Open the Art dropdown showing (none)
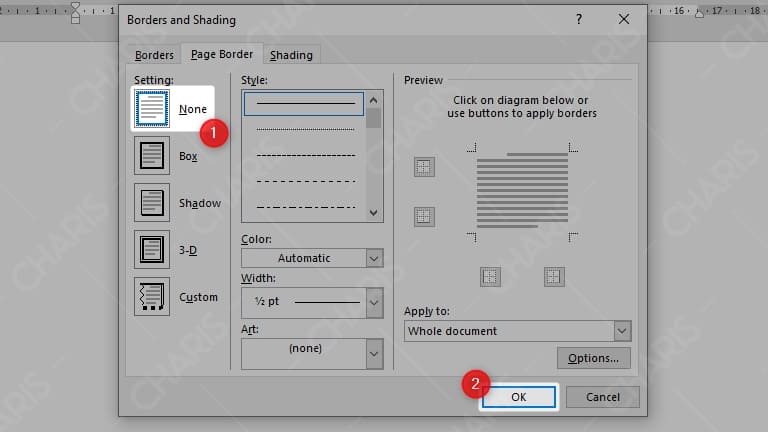The image size is (768, 432). coord(374,353)
